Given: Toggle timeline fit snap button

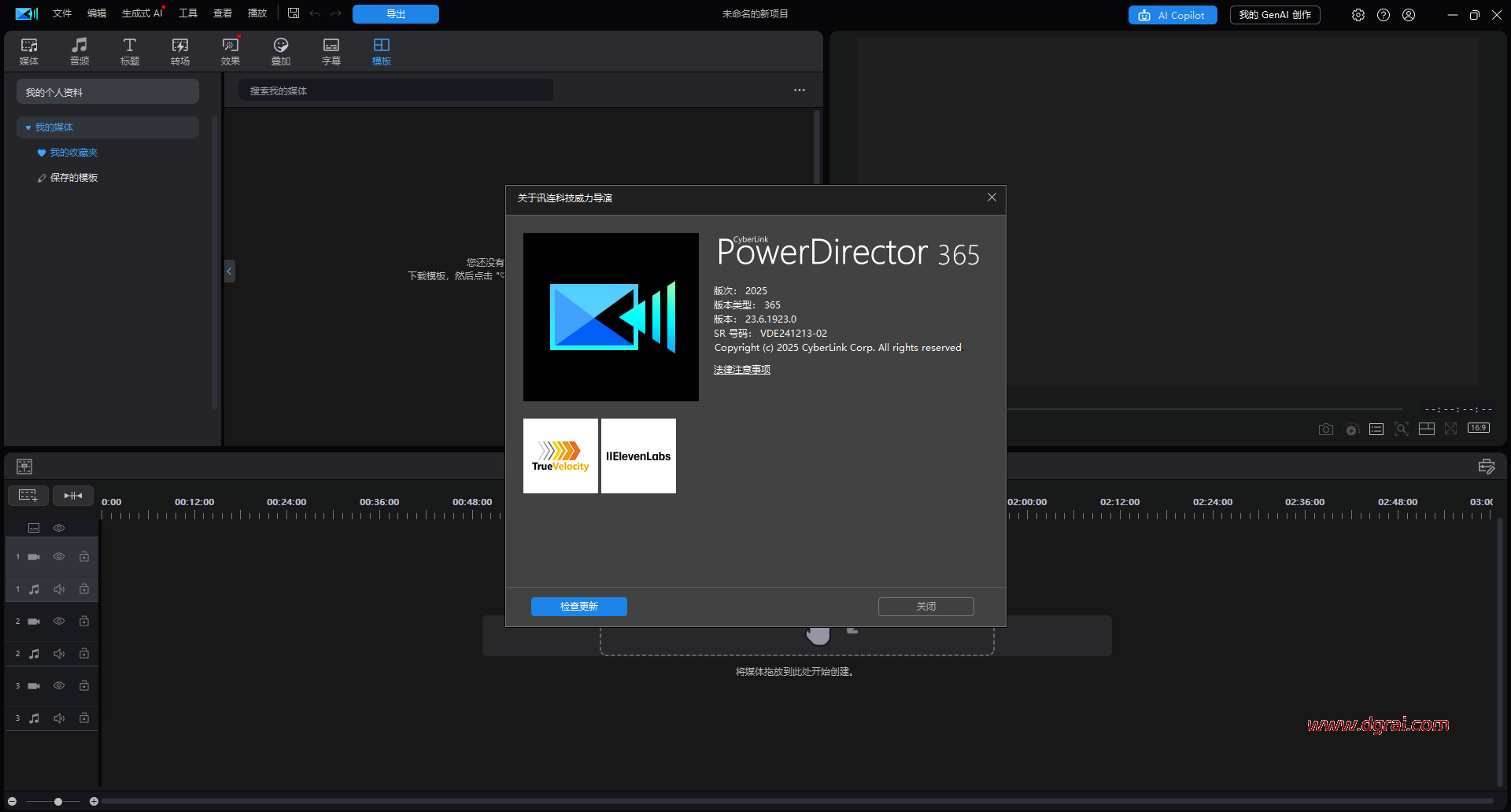Looking at the screenshot, I should coord(73,496).
